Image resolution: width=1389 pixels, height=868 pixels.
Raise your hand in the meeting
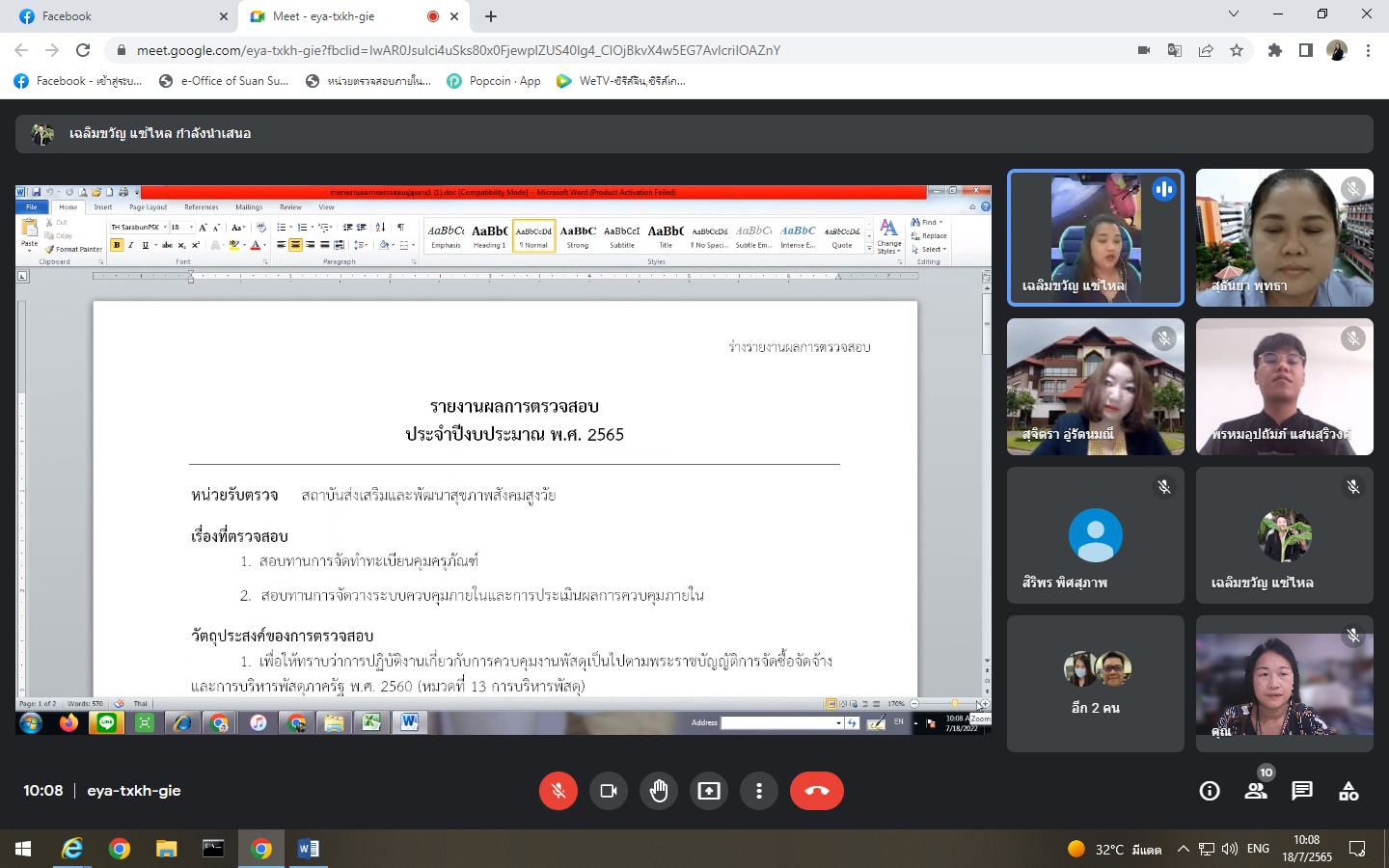point(659,791)
